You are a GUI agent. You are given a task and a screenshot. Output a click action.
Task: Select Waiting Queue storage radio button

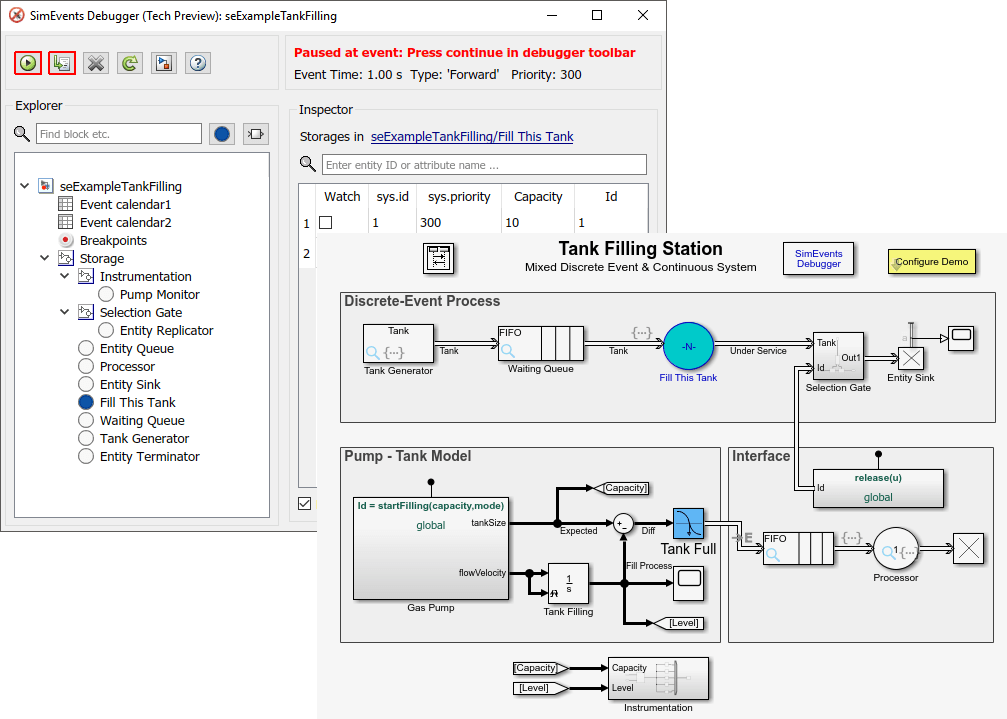pyautogui.click(x=86, y=420)
